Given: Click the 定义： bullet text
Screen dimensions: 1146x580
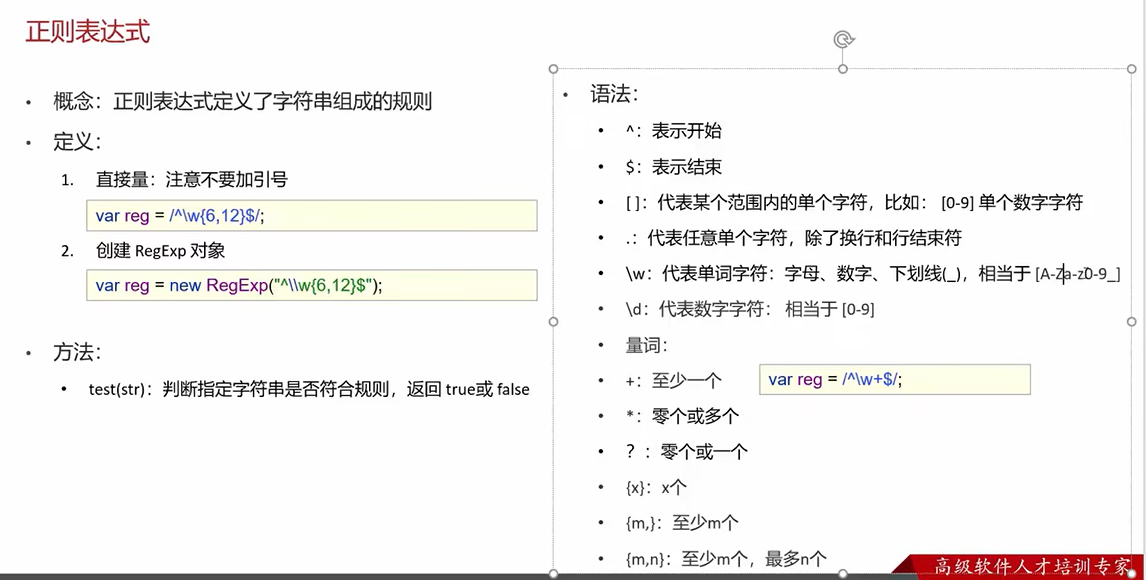Looking at the screenshot, I should (77, 141).
